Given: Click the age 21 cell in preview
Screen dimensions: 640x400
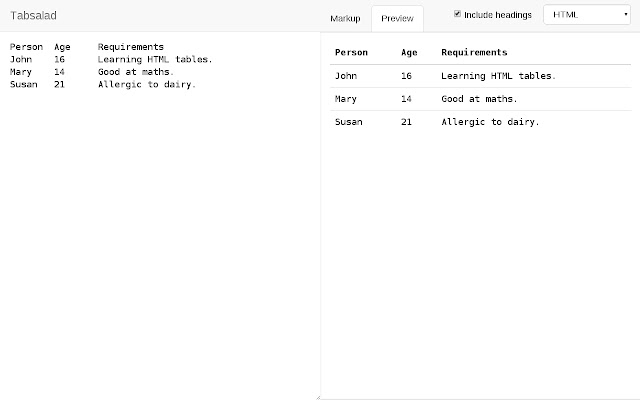Looking at the screenshot, I should point(406,122).
